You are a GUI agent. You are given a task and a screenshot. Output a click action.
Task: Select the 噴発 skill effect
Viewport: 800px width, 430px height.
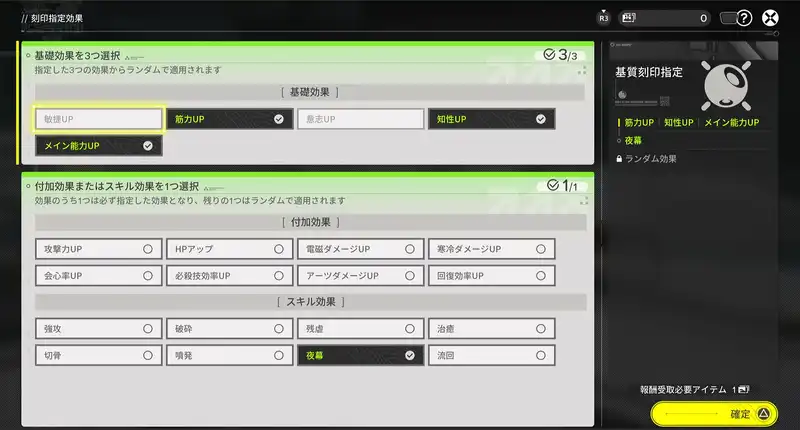pos(230,355)
